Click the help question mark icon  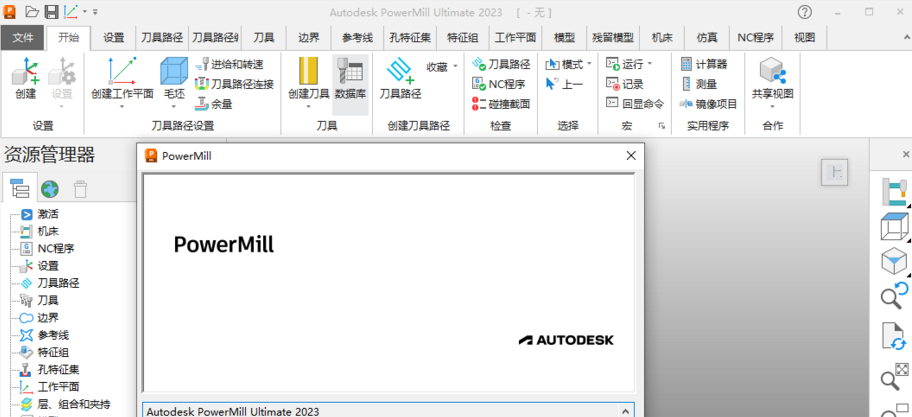point(804,12)
